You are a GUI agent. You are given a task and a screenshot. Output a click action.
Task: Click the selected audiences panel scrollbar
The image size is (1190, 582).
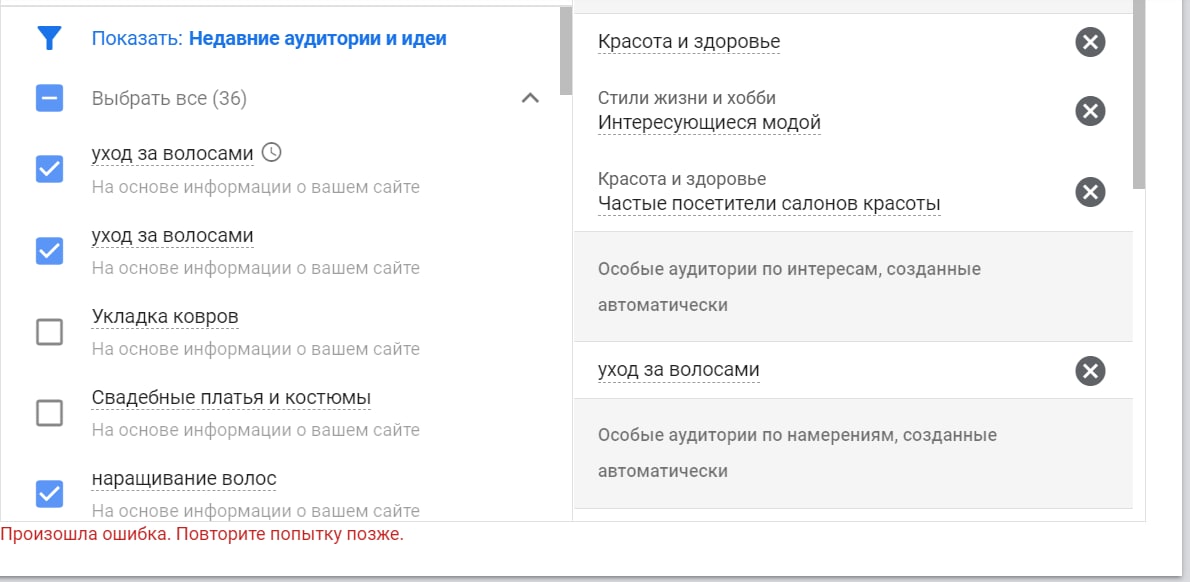coord(1139,94)
